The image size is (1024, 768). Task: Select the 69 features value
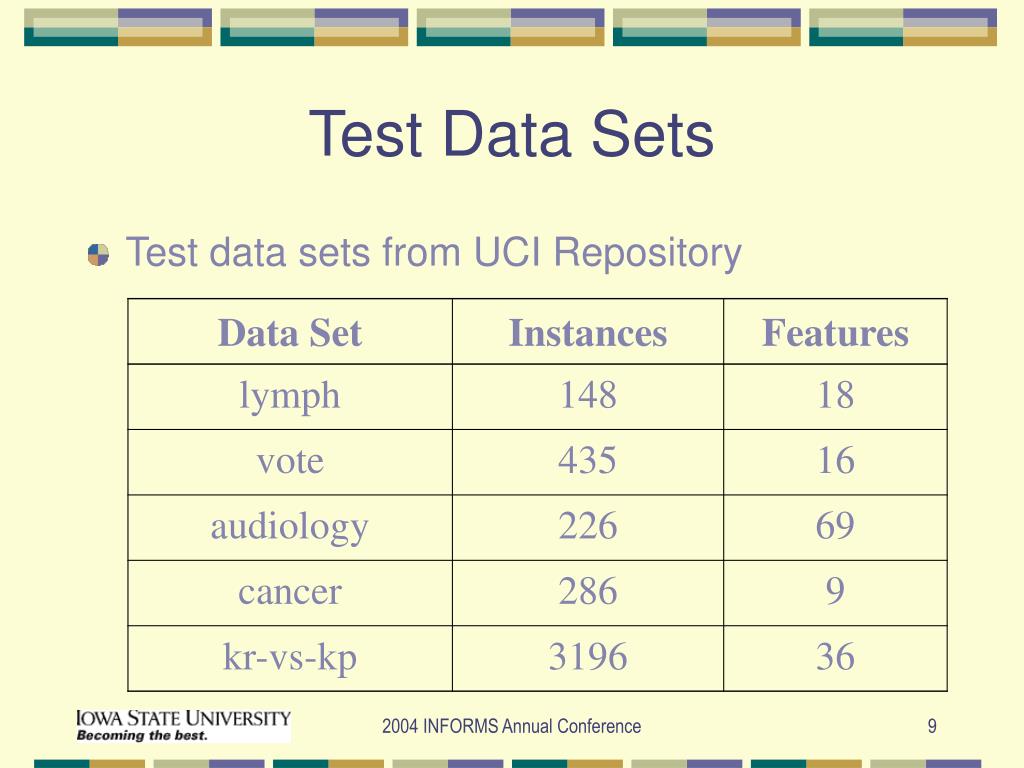tap(835, 526)
